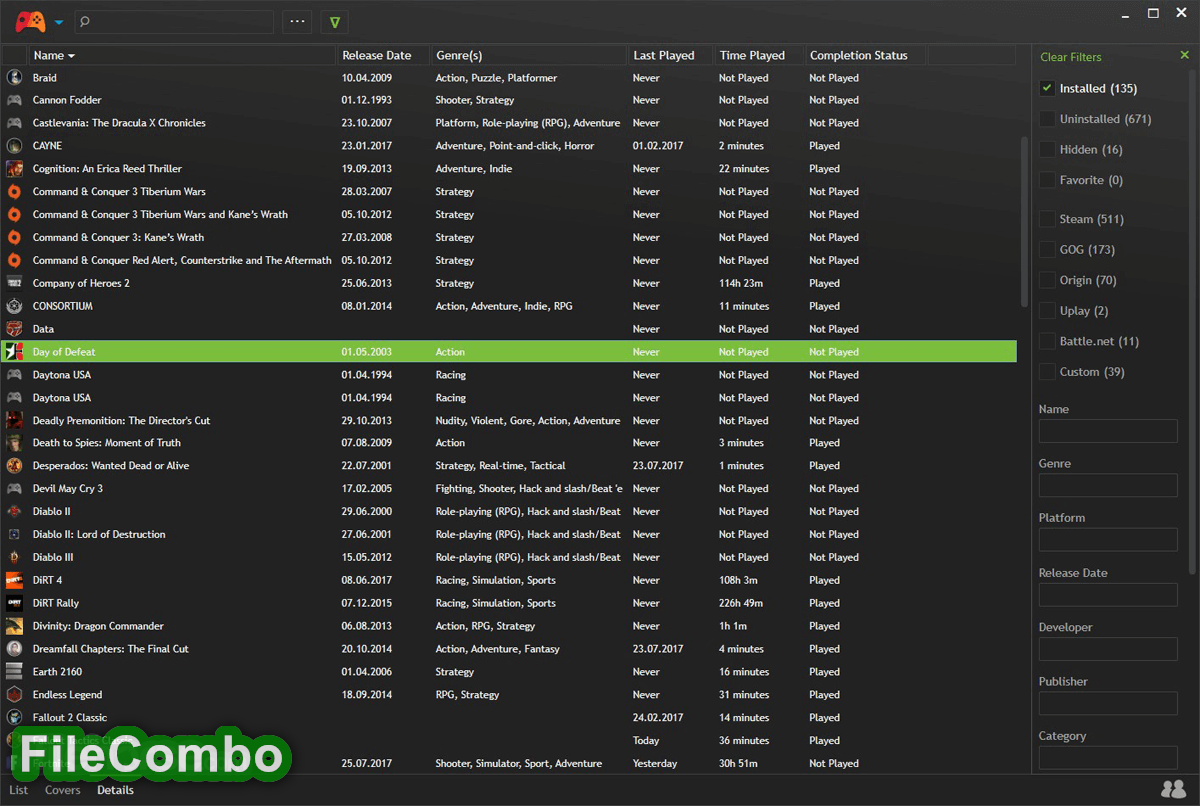
Task: Click the Desperados: Wanted Dead or Alive icon
Action: (x=14, y=466)
